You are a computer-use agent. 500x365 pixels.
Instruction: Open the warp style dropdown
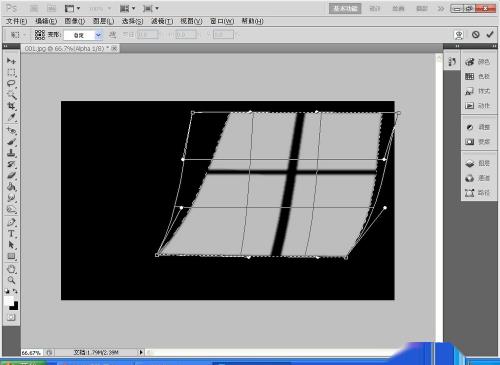coord(83,35)
